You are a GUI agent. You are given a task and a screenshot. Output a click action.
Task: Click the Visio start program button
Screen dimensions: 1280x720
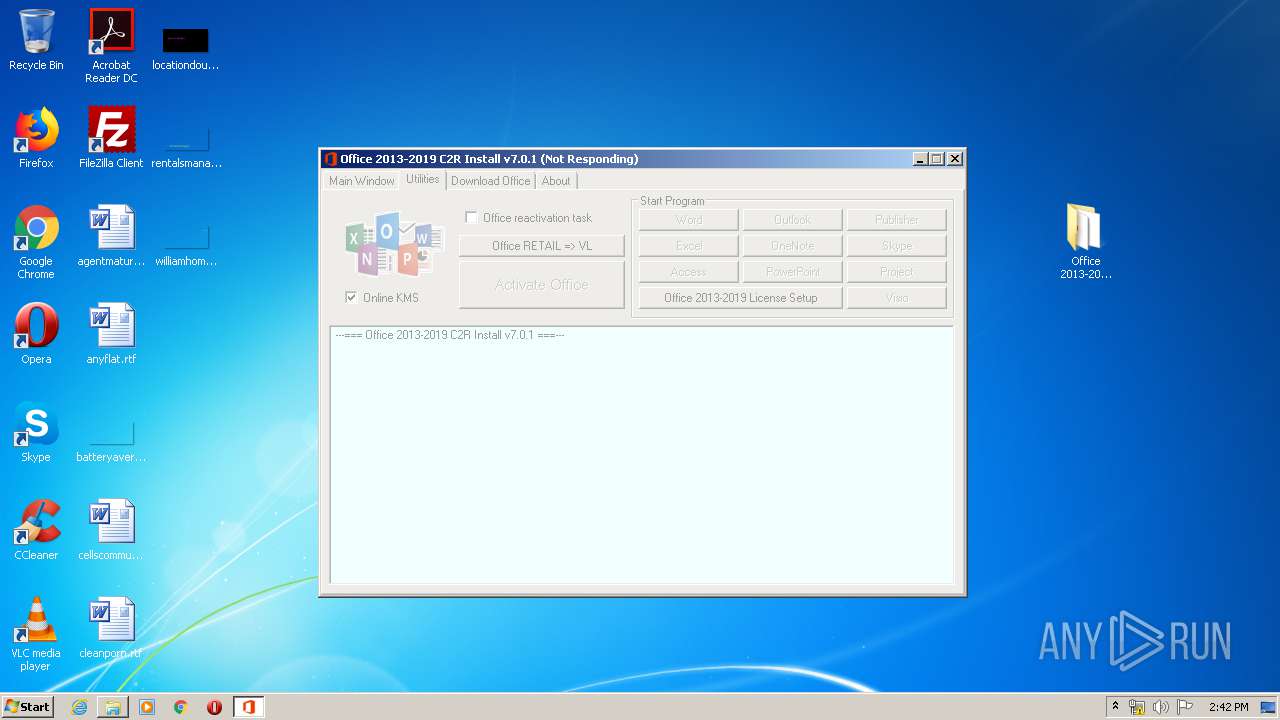[896, 298]
